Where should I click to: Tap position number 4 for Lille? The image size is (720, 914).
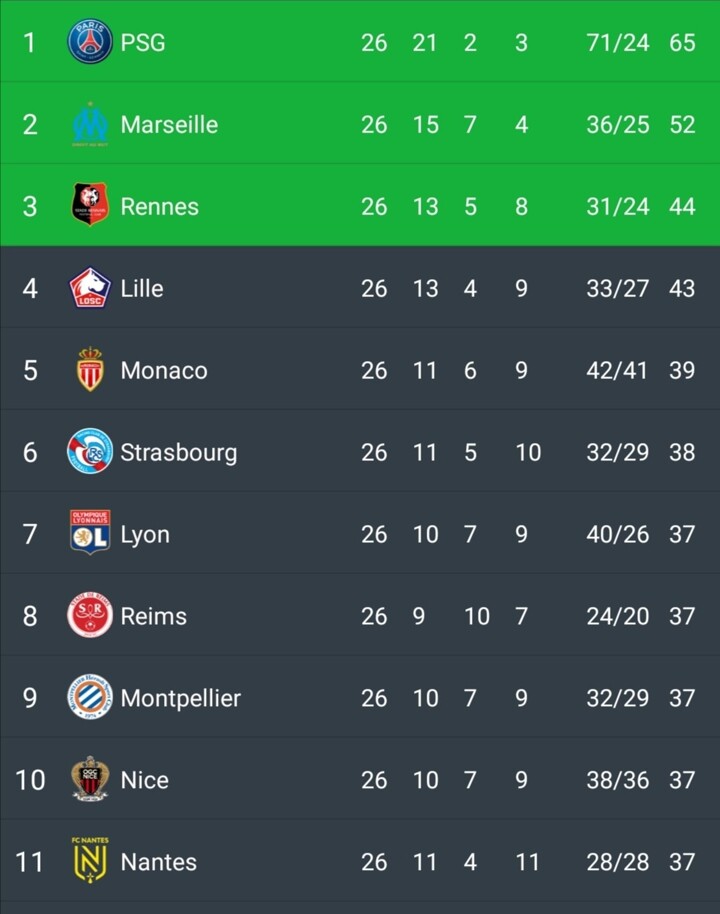pos(30,288)
